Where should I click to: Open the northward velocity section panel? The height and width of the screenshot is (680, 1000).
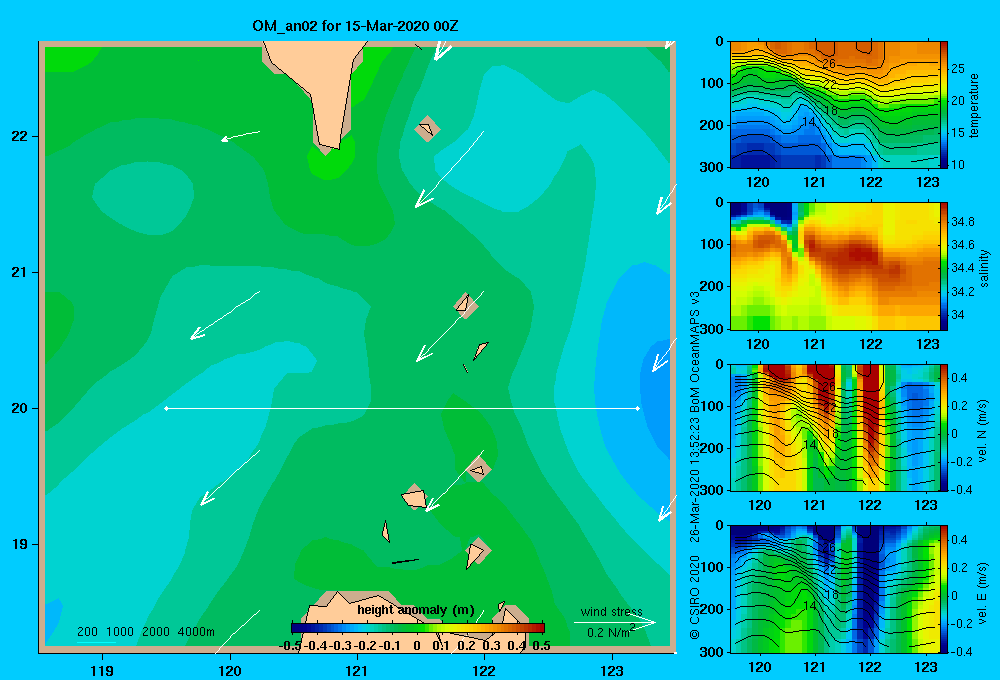point(835,427)
